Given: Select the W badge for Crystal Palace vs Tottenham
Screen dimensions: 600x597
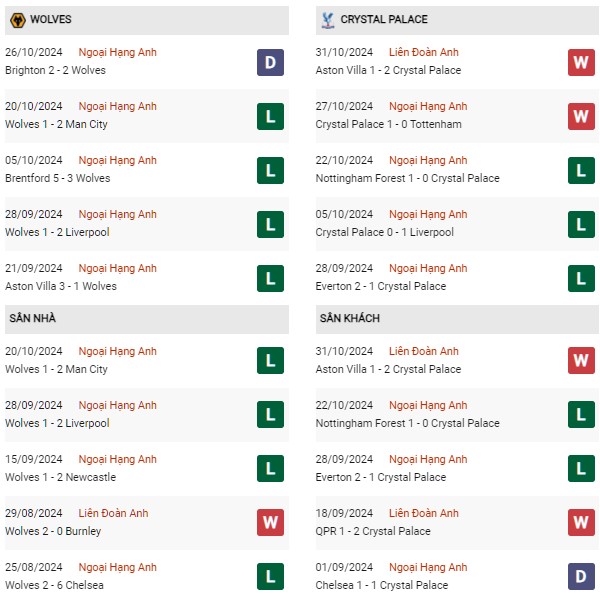Looking at the screenshot, I should [581, 116].
